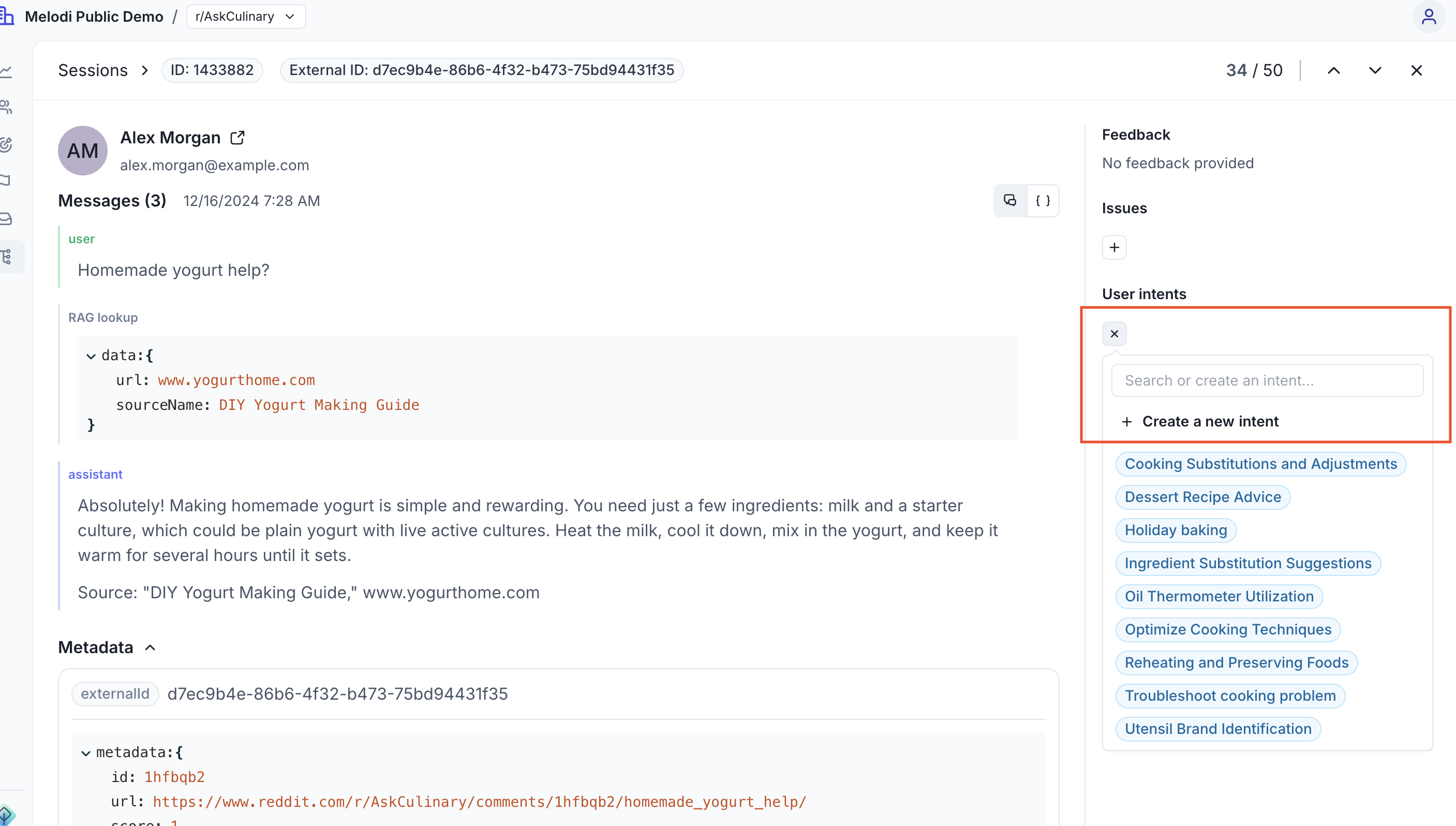Open the reddit AskCulinary comments URL
This screenshot has width=1456, height=826.
click(479, 802)
